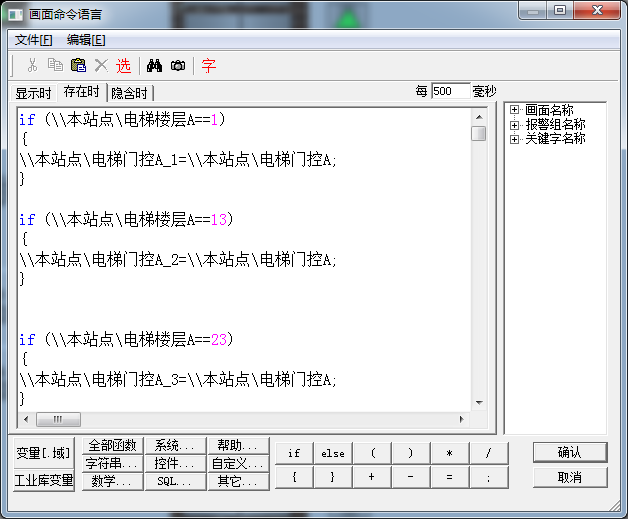Cancel with the 取消 button
The height and width of the screenshot is (519, 628).
pos(570,477)
